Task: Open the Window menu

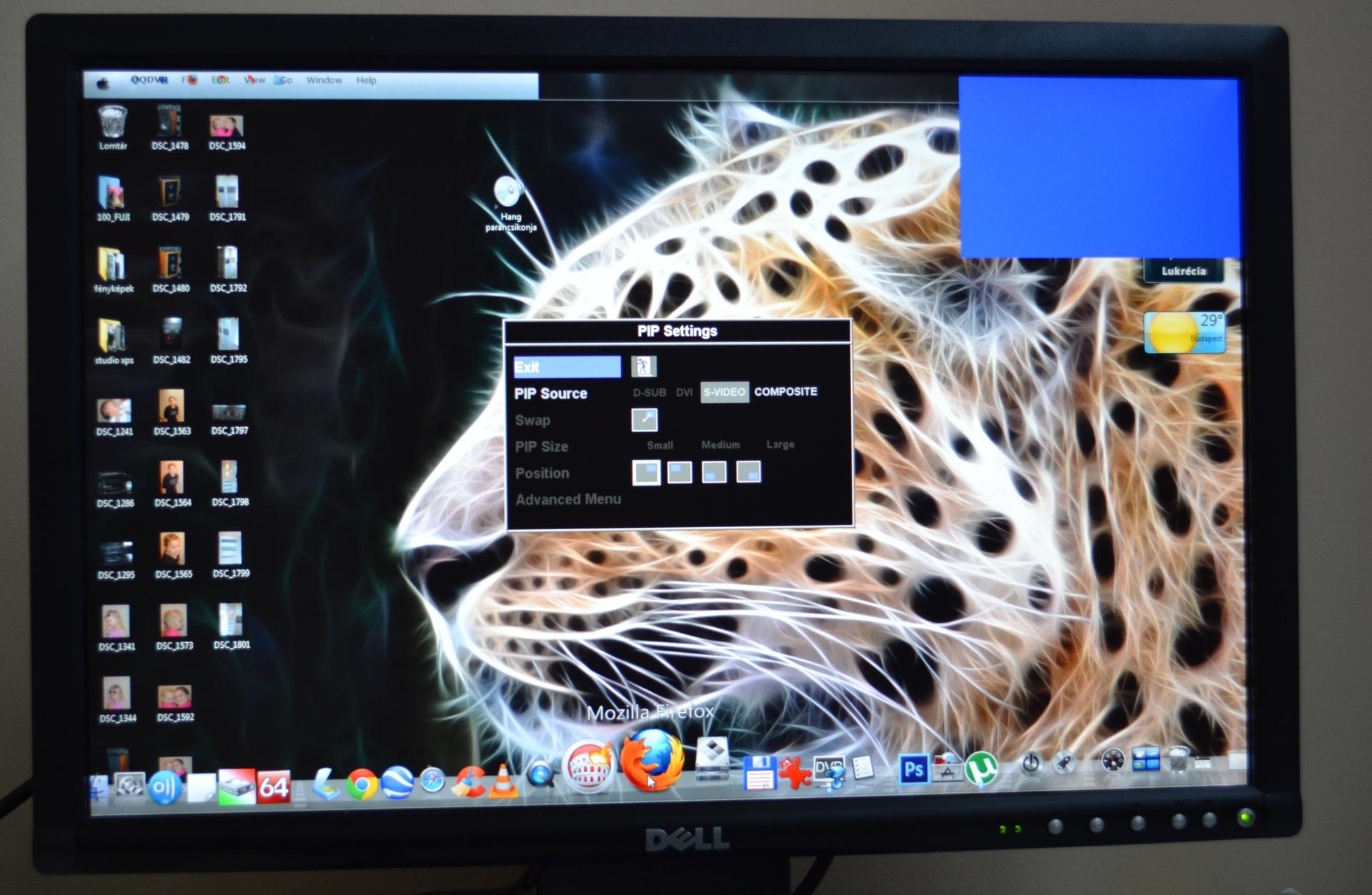Action: click(x=324, y=80)
